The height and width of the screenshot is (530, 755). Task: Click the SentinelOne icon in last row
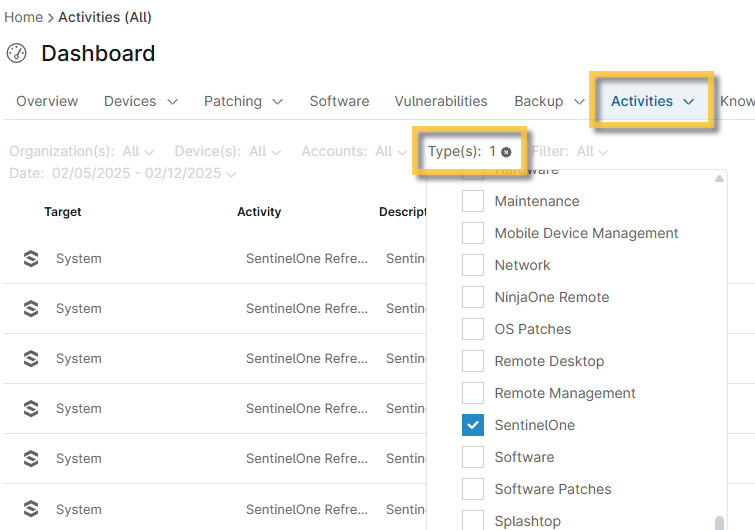tap(31, 509)
